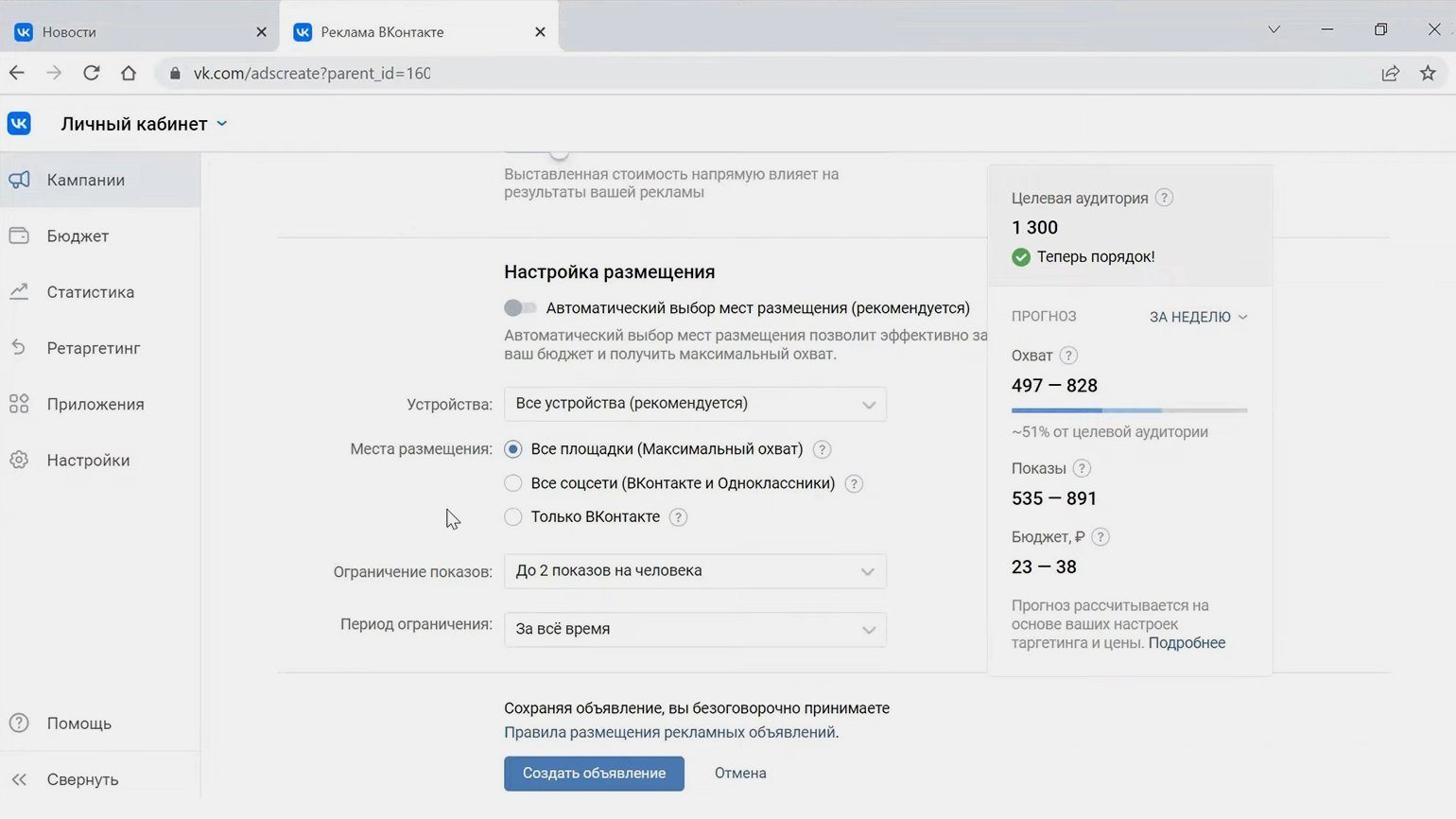Open Статистика chart icon in sidebar

coord(19,291)
